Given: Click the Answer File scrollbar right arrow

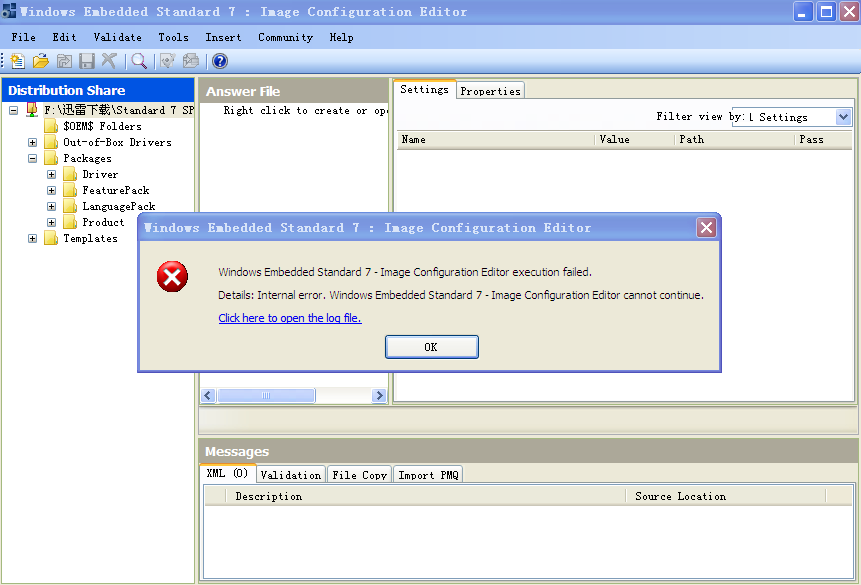Looking at the screenshot, I should coord(379,395).
